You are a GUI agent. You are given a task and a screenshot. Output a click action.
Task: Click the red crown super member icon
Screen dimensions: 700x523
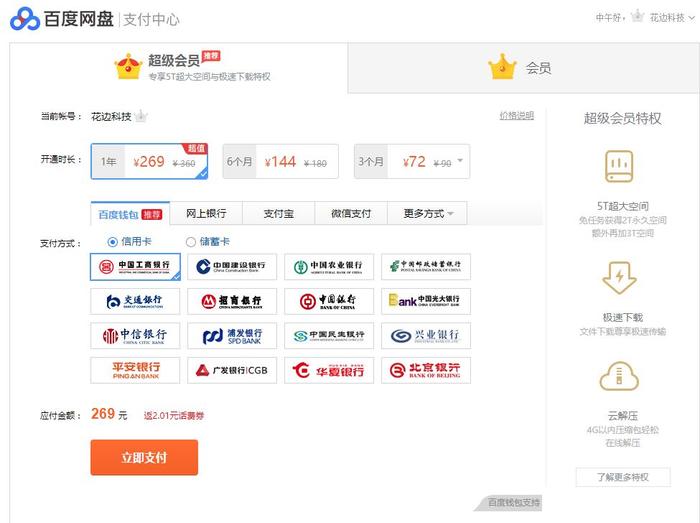[x=129, y=67]
